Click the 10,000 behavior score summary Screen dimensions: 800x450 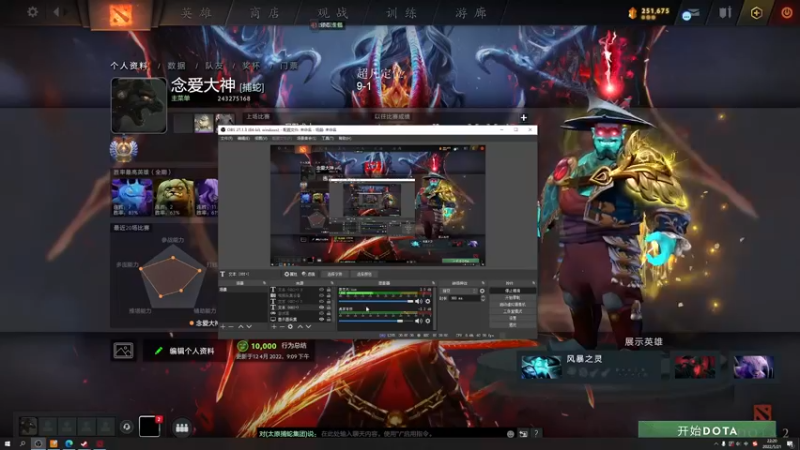[x=272, y=346]
